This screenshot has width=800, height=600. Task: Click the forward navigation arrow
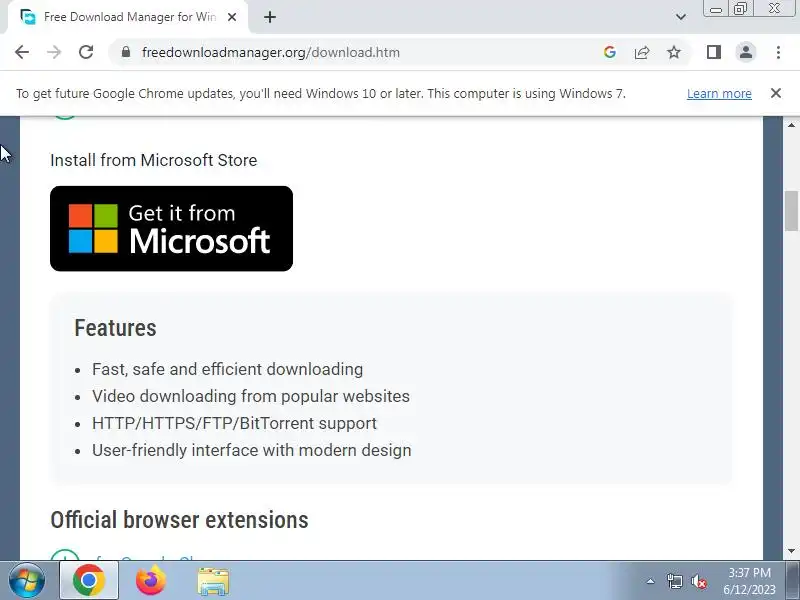click(54, 52)
